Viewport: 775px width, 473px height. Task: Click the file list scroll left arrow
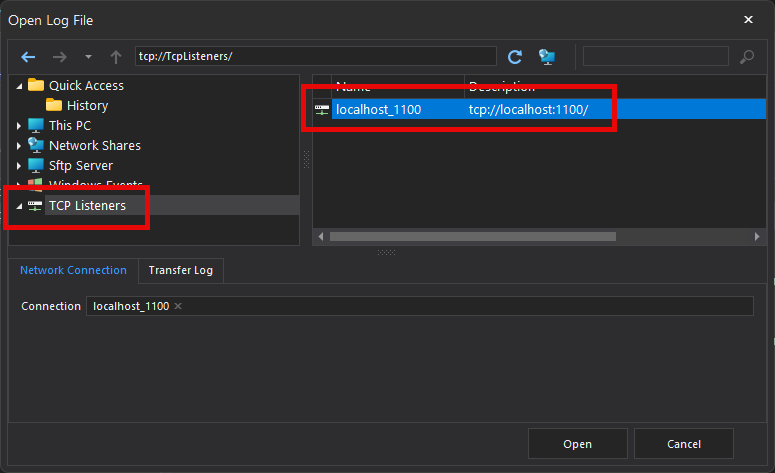[321, 237]
